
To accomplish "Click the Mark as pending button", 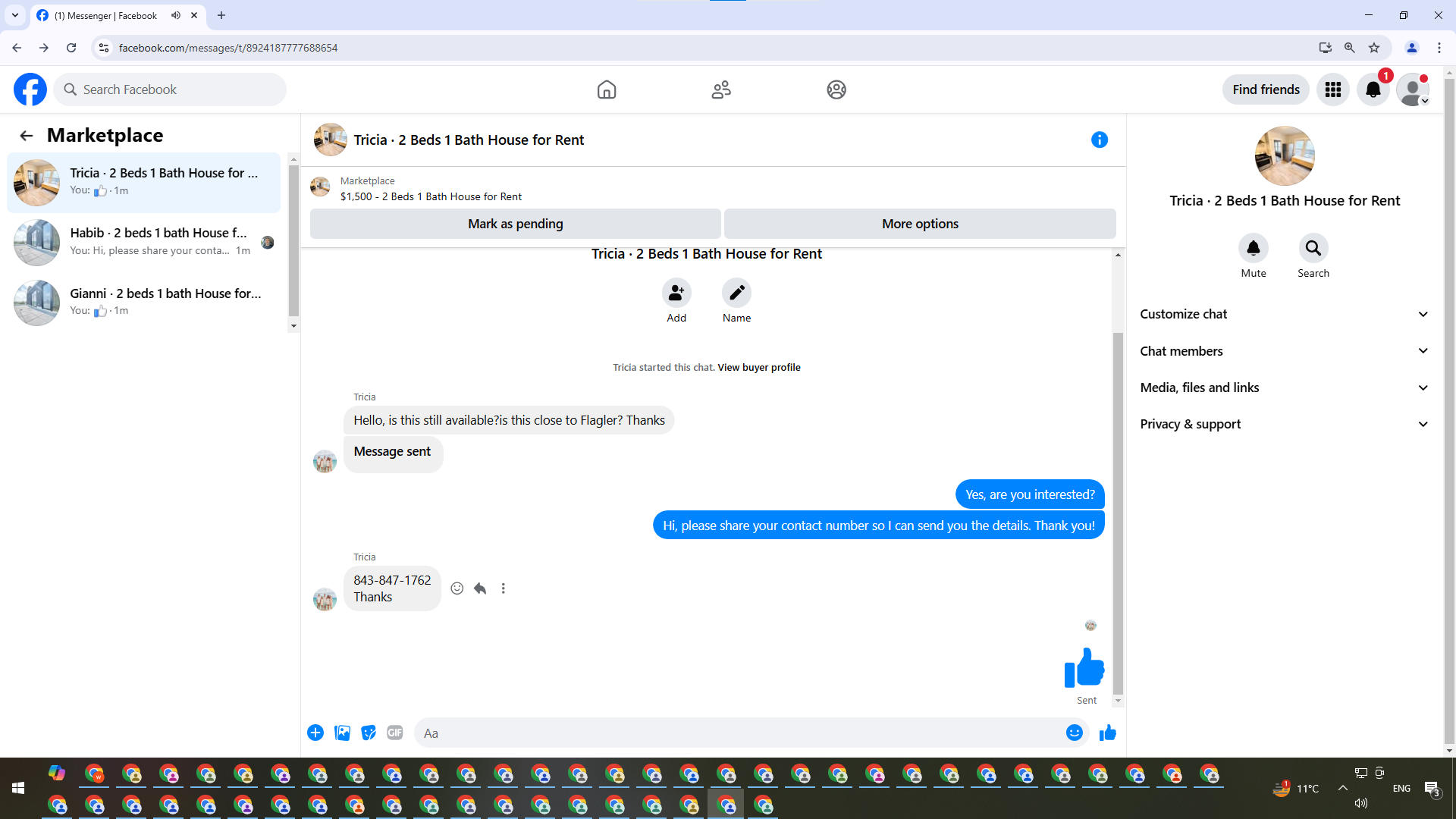I will 515,224.
